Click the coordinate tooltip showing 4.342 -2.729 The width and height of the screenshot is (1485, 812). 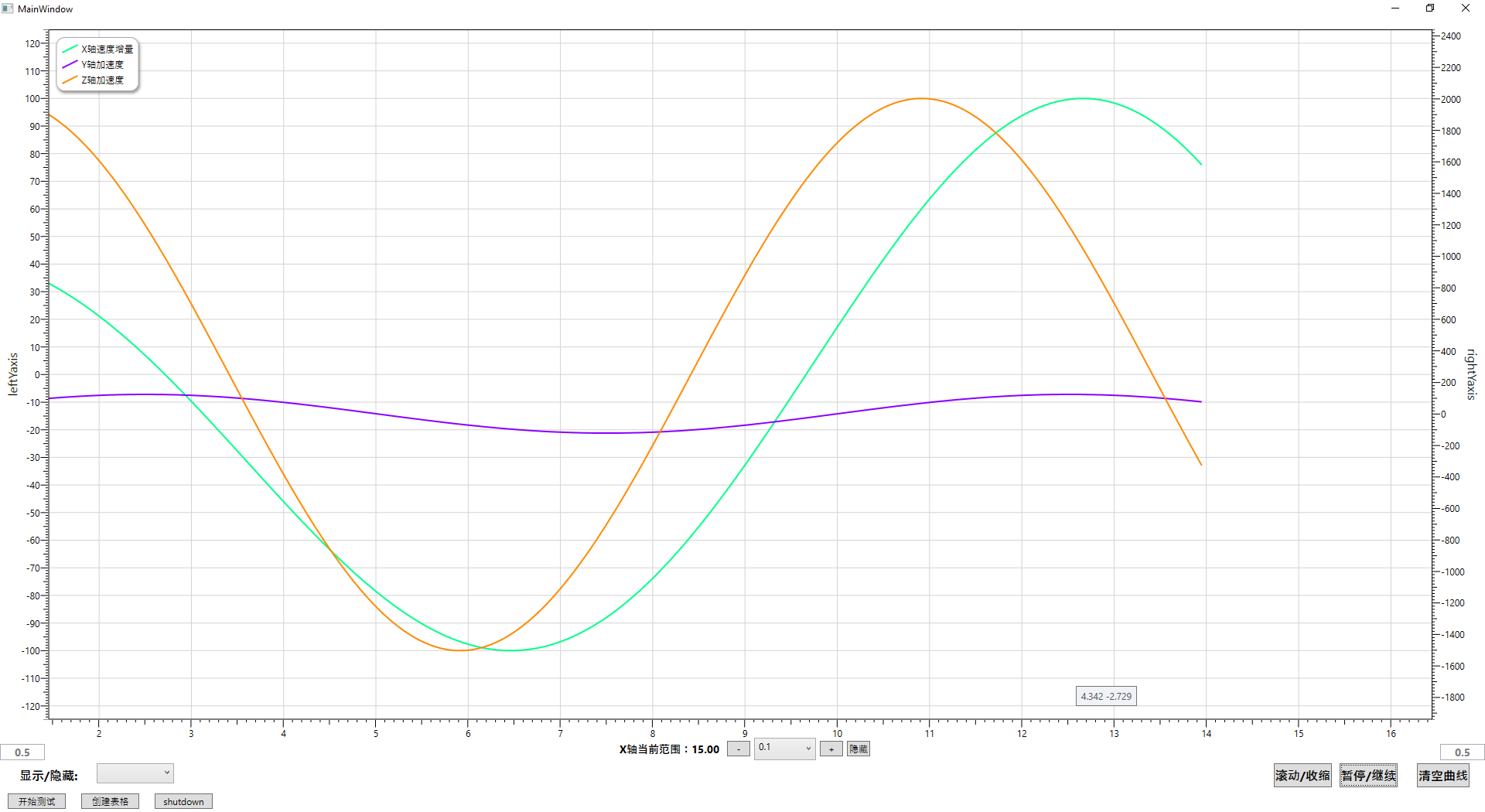coord(1105,695)
